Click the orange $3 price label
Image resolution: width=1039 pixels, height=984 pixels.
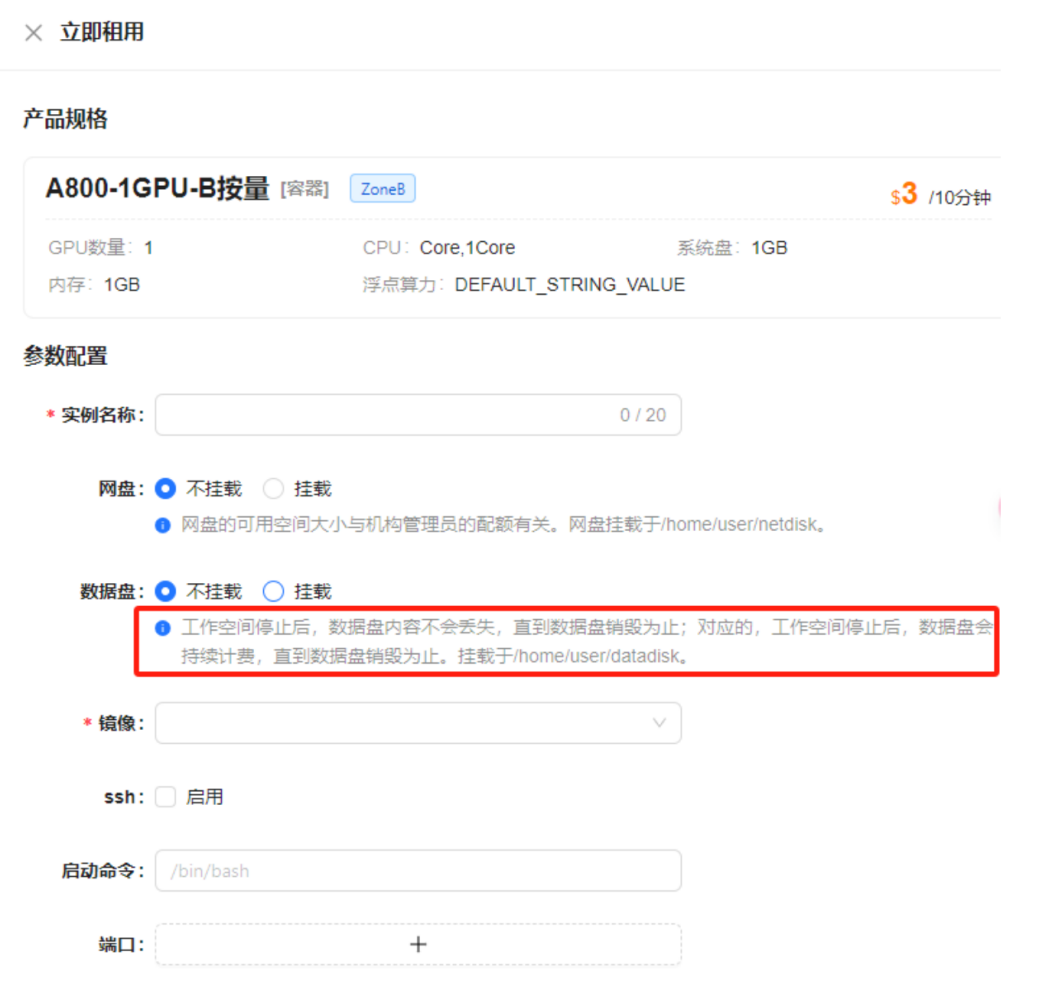click(x=904, y=194)
